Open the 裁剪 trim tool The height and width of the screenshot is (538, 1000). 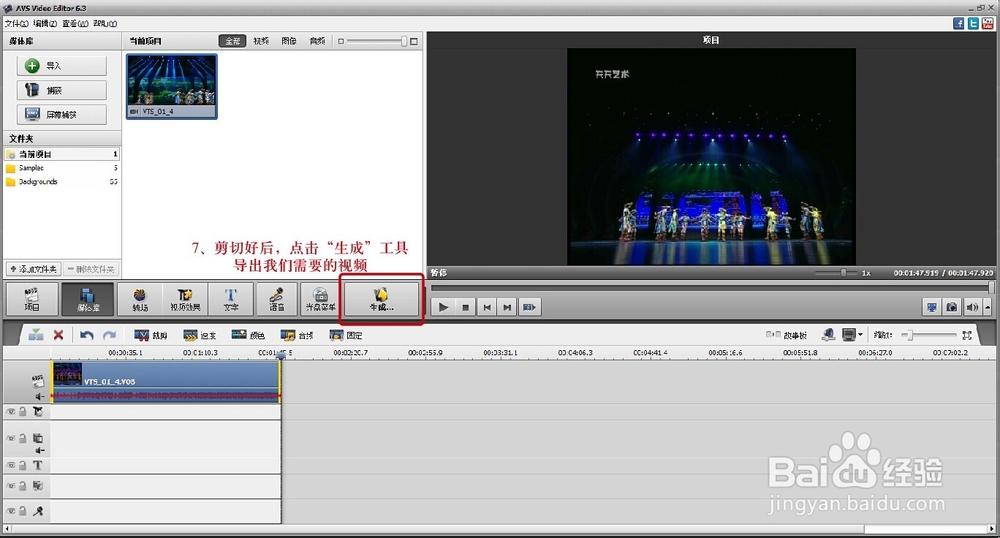(151, 335)
